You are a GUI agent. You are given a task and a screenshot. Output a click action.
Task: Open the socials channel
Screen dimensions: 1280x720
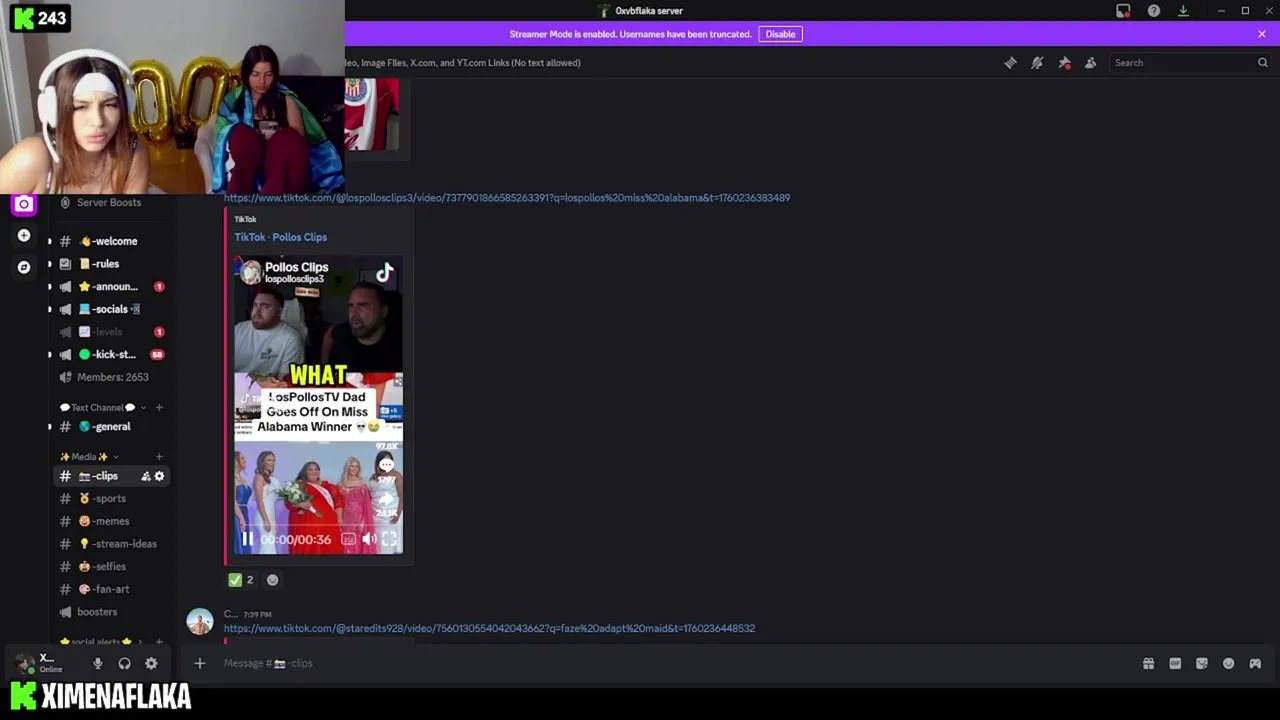(109, 309)
